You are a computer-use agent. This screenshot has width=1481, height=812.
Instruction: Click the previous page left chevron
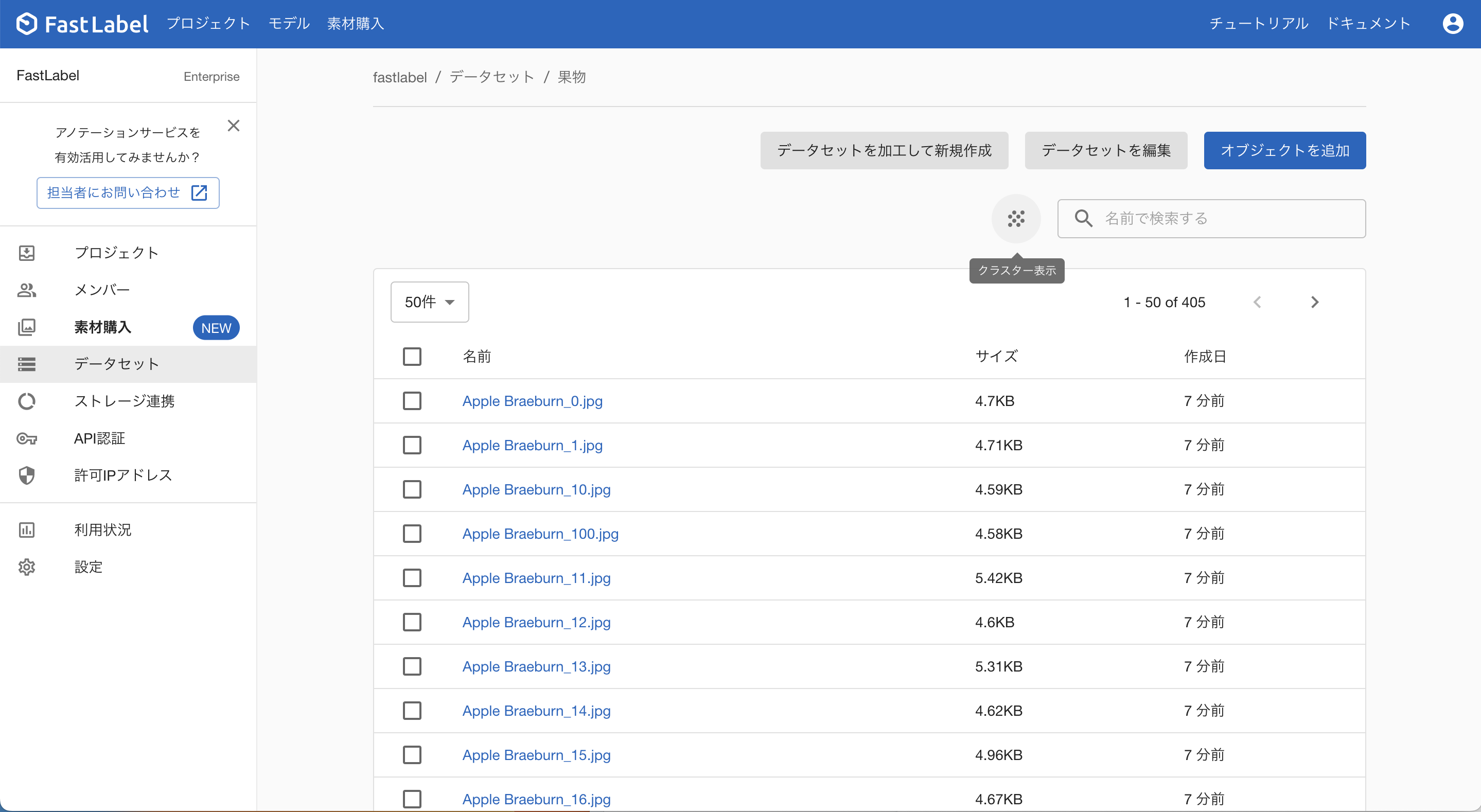coord(1257,302)
